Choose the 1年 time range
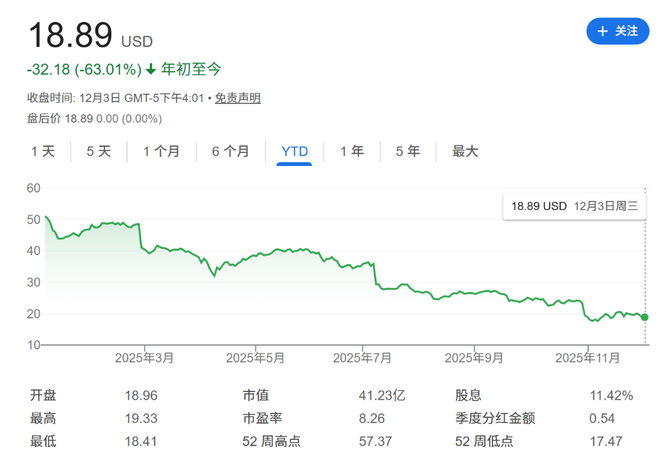The width and height of the screenshot is (660, 465). pos(352,152)
